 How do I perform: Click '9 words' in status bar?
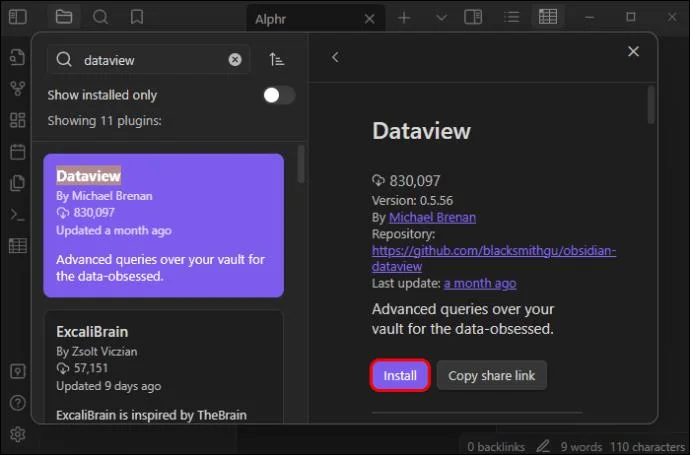click(581, 447)
